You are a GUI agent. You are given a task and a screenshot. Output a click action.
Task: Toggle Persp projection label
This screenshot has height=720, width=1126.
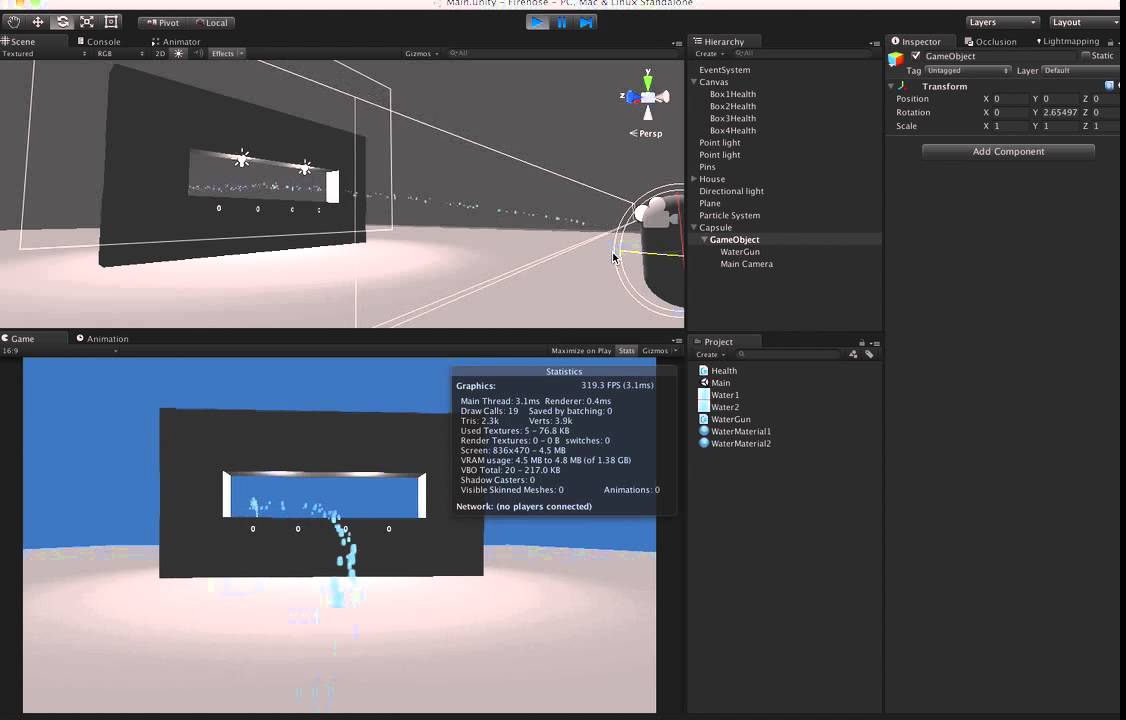(646, 134)
